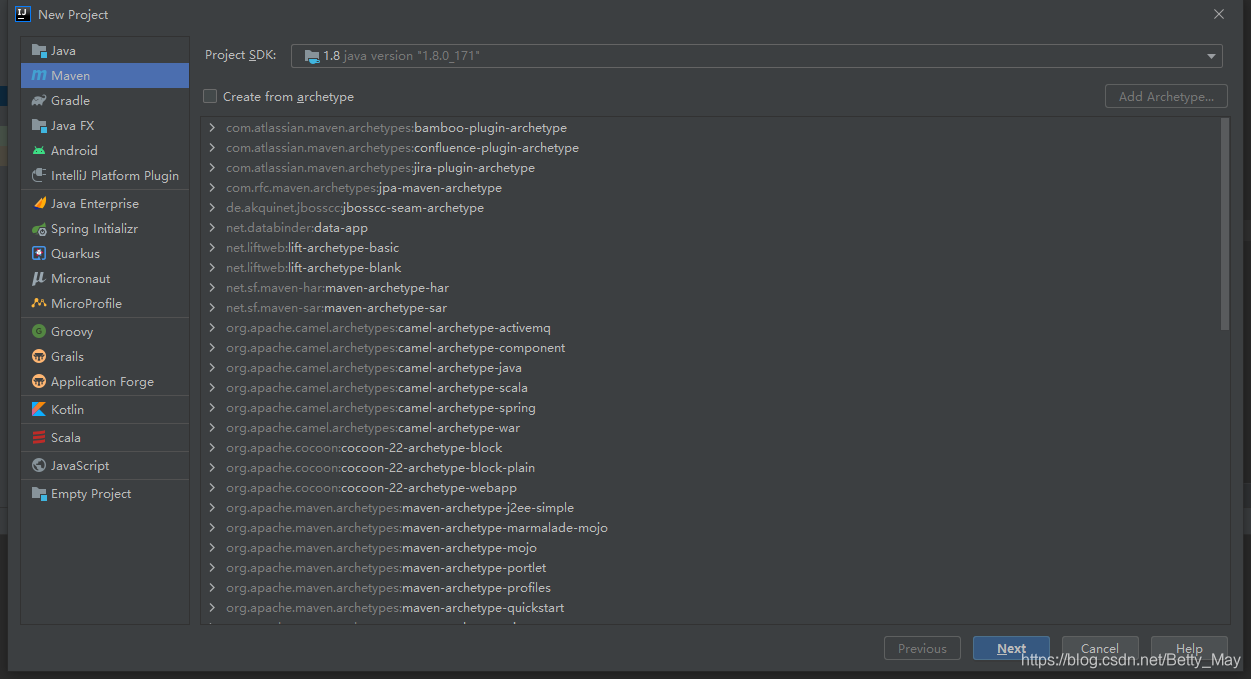
Task: Select maven-archetype-mojo row
Action: coord(710,548)
